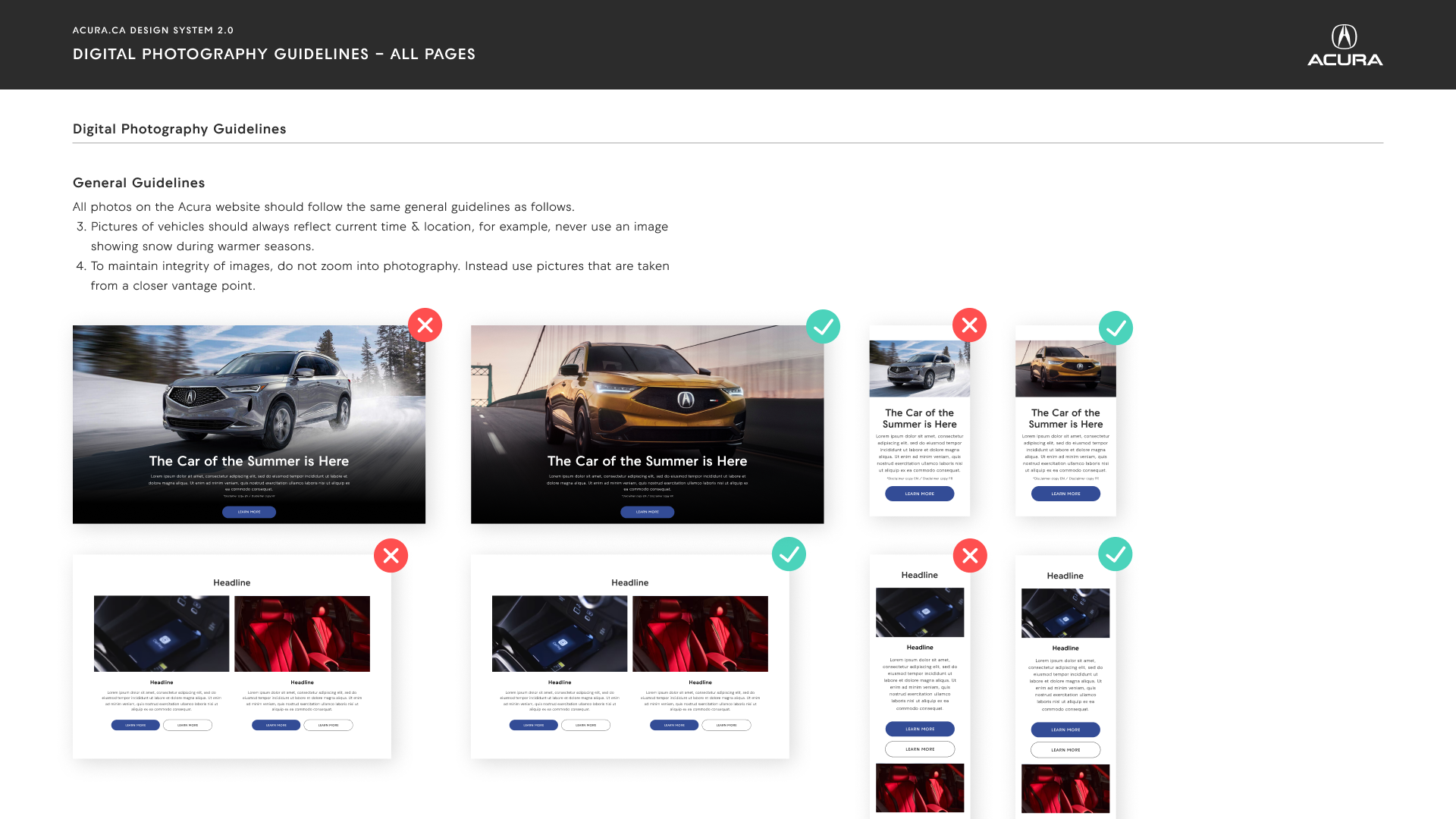1456x819 pixels.
Task: Click blue Learn More in the approved mobile Headline card
Action: click(1065, 730)
